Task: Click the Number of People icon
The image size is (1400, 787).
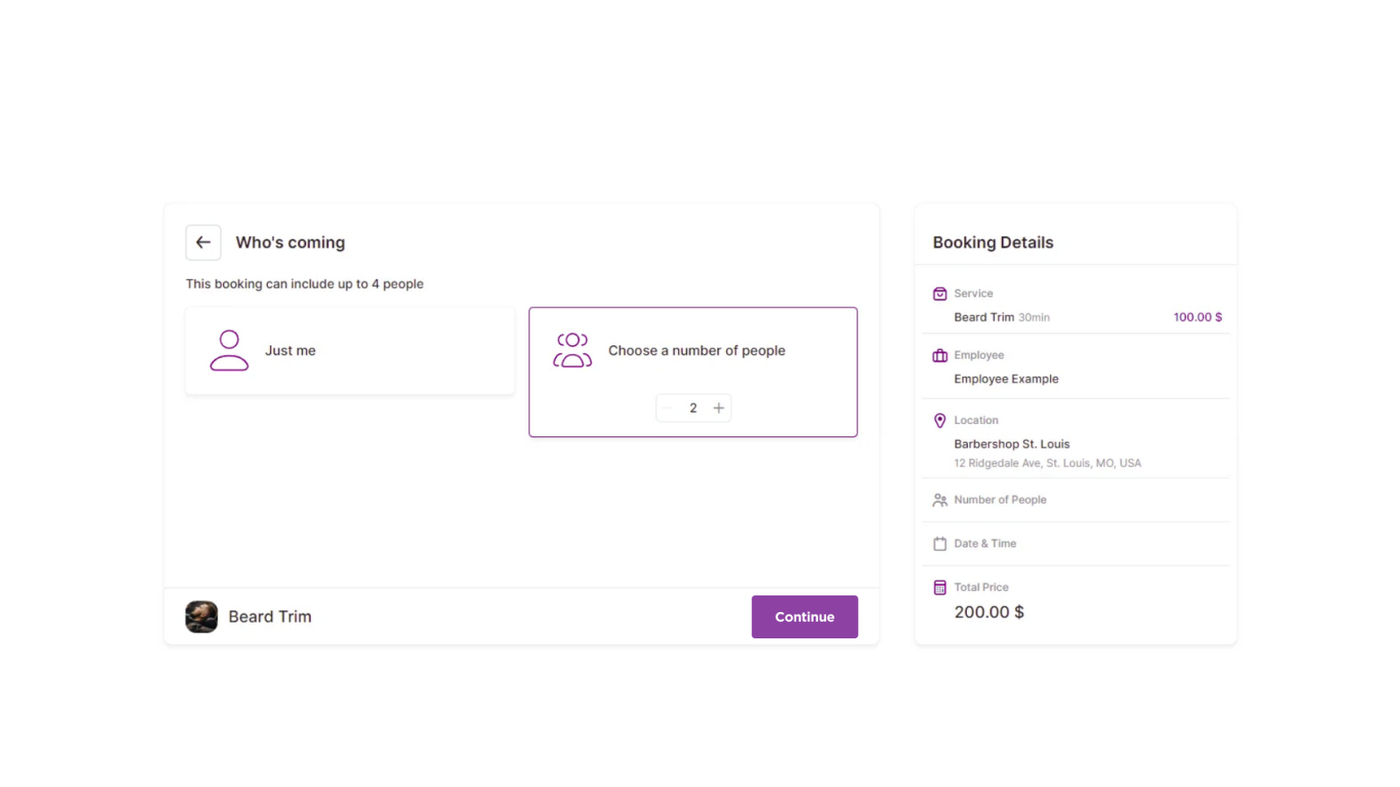Action: pyautogui.click(x=940, y=500)
